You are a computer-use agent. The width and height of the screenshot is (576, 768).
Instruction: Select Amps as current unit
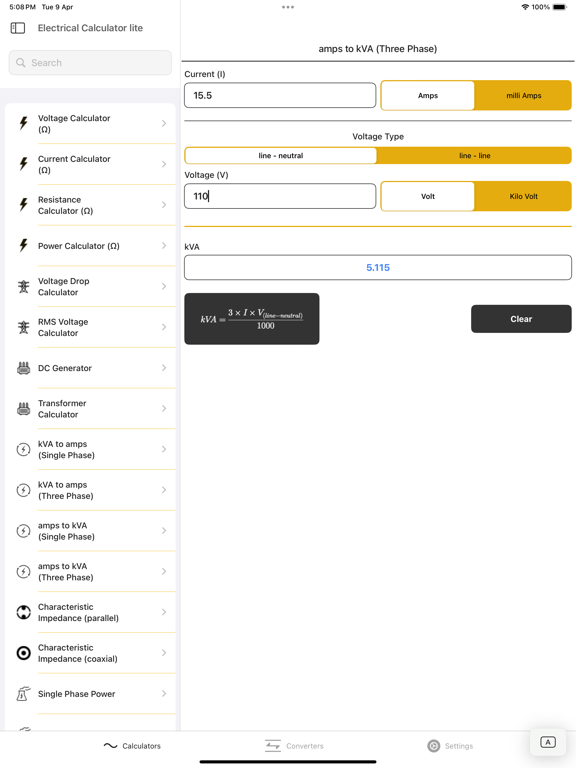click(428, 96)
